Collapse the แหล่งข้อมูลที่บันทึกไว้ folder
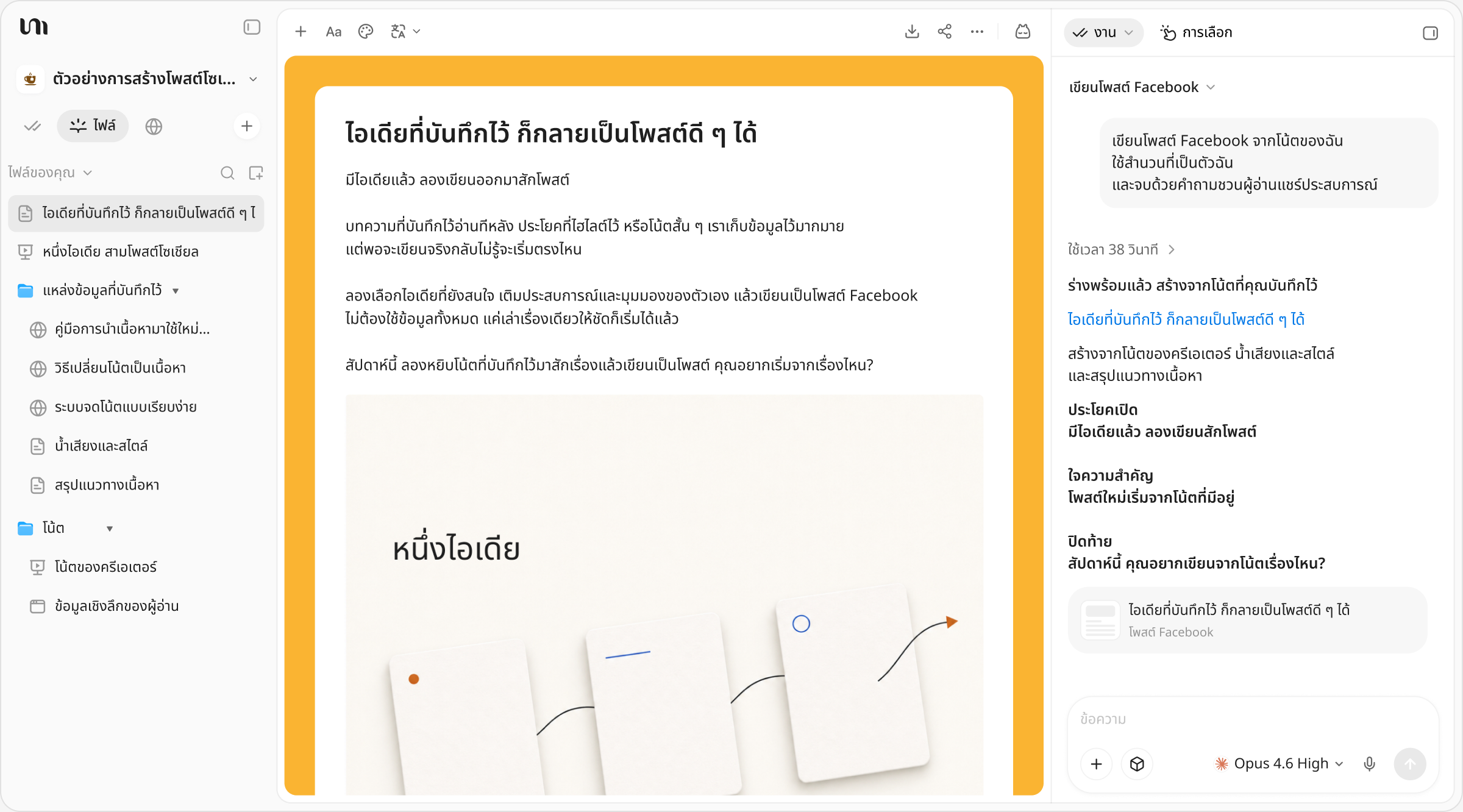This screenshot has height=812, width=1463. [176, 291]
